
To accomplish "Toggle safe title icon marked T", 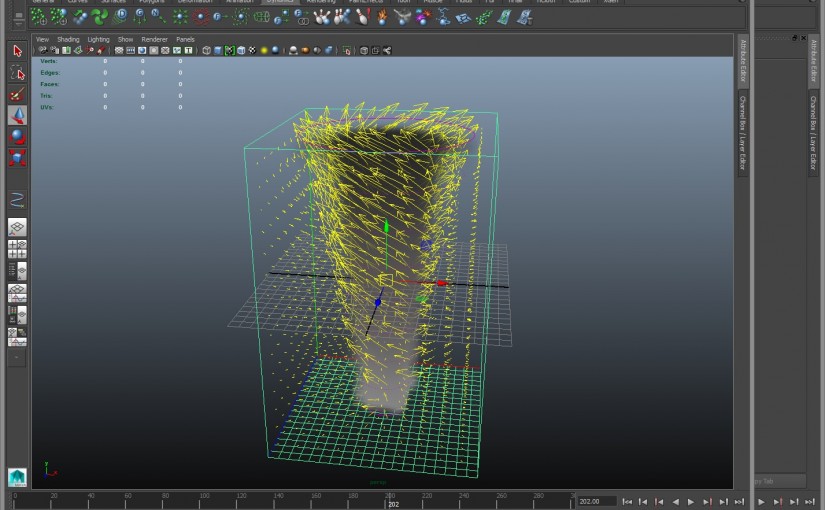I will (x=188, y=51).
